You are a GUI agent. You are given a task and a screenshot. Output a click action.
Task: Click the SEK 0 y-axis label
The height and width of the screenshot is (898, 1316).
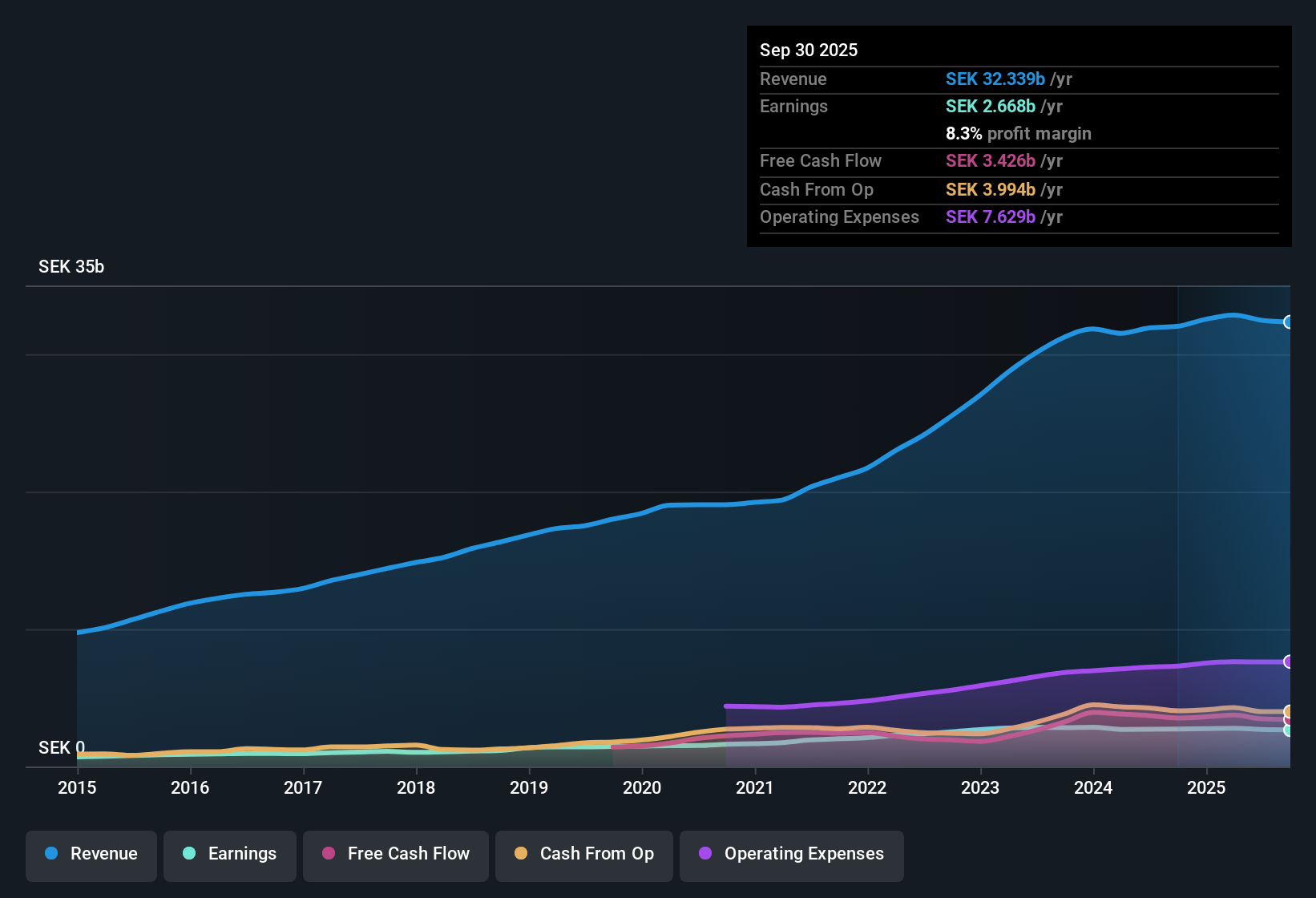[62, 748]
